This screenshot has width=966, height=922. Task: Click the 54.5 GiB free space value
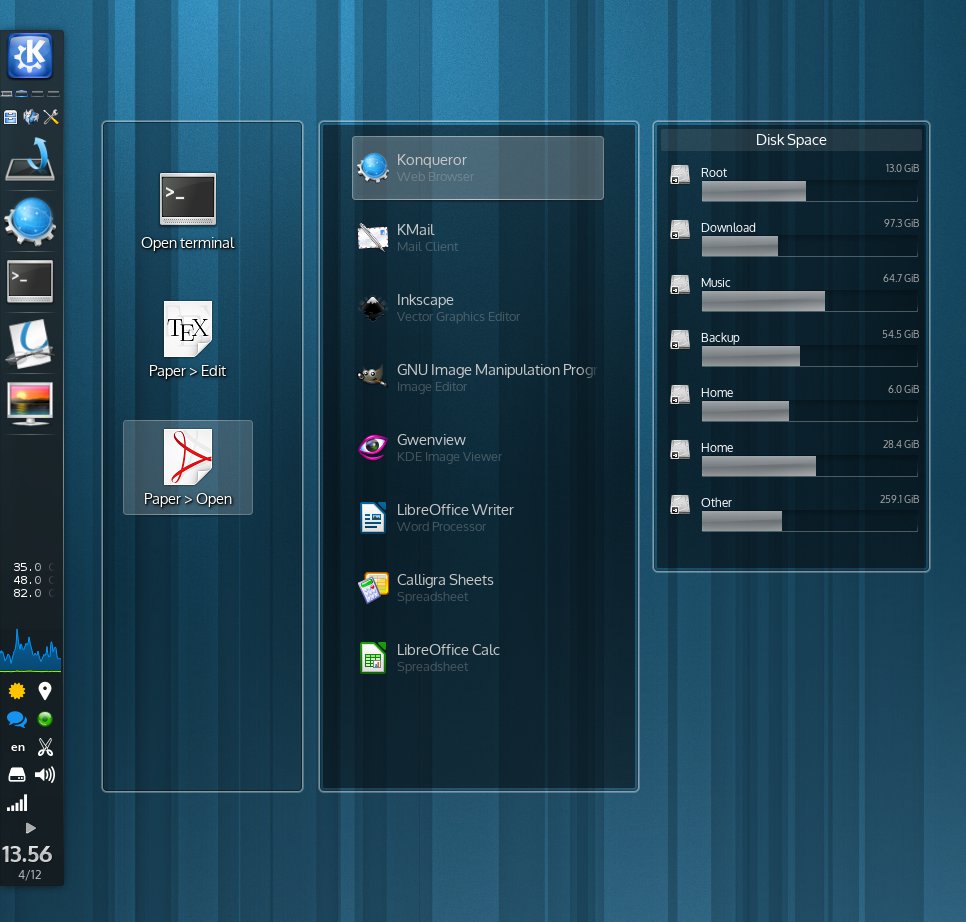tap(901, 334)
